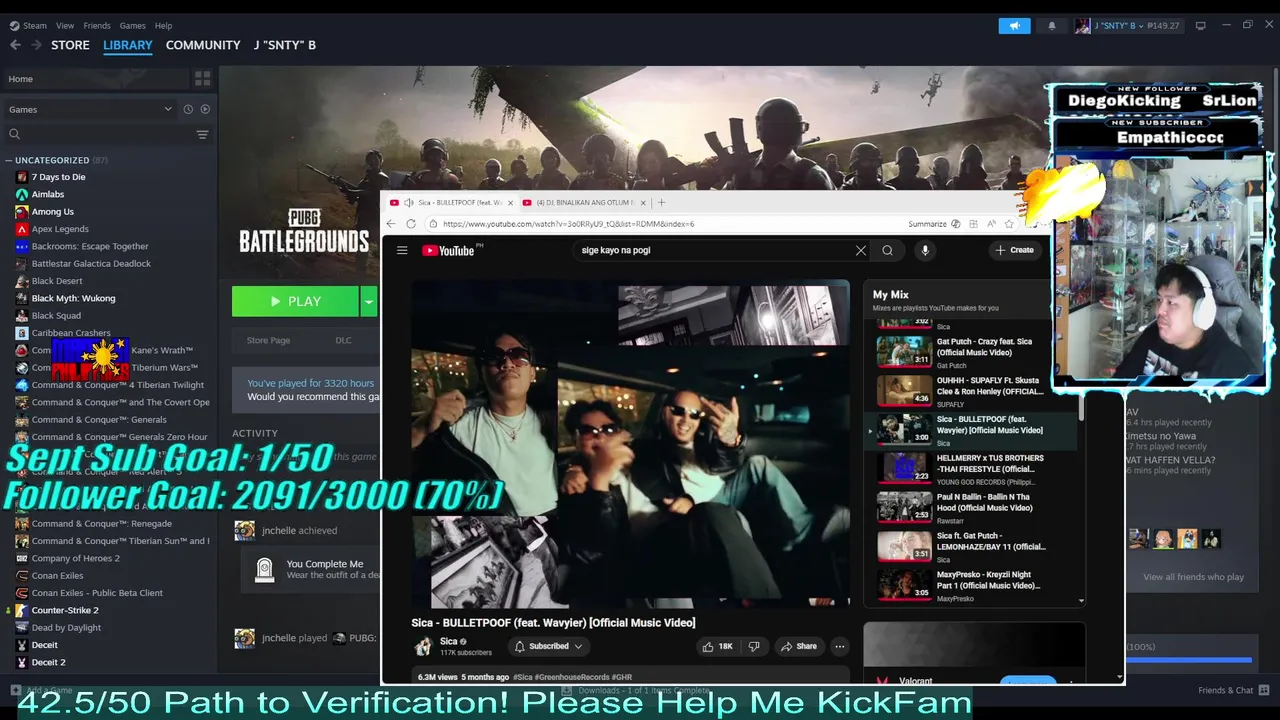
Task: Add page to browser favorites star
Action: tap(1009, 224)
